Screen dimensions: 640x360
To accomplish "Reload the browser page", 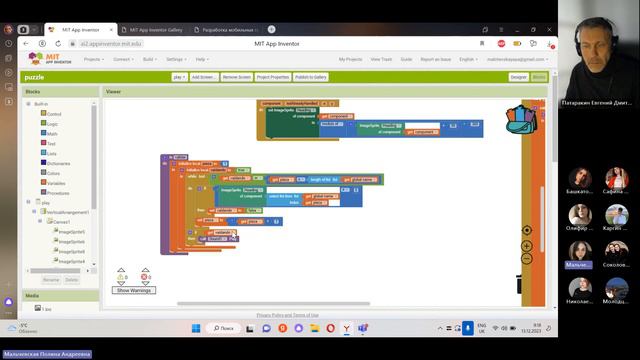I will pyautogui.click(x=58, y=44).
